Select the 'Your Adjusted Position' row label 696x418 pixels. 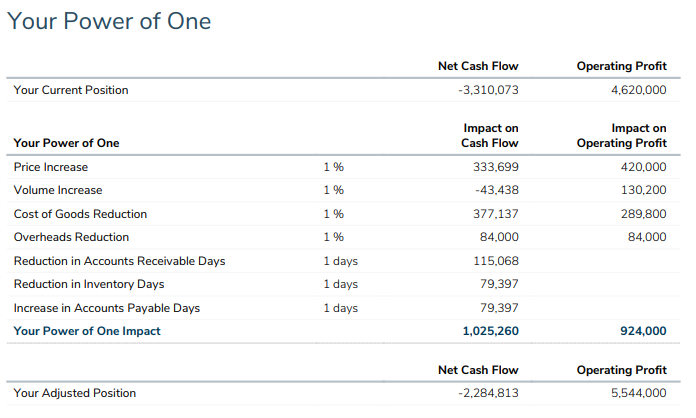pos(75,394)
